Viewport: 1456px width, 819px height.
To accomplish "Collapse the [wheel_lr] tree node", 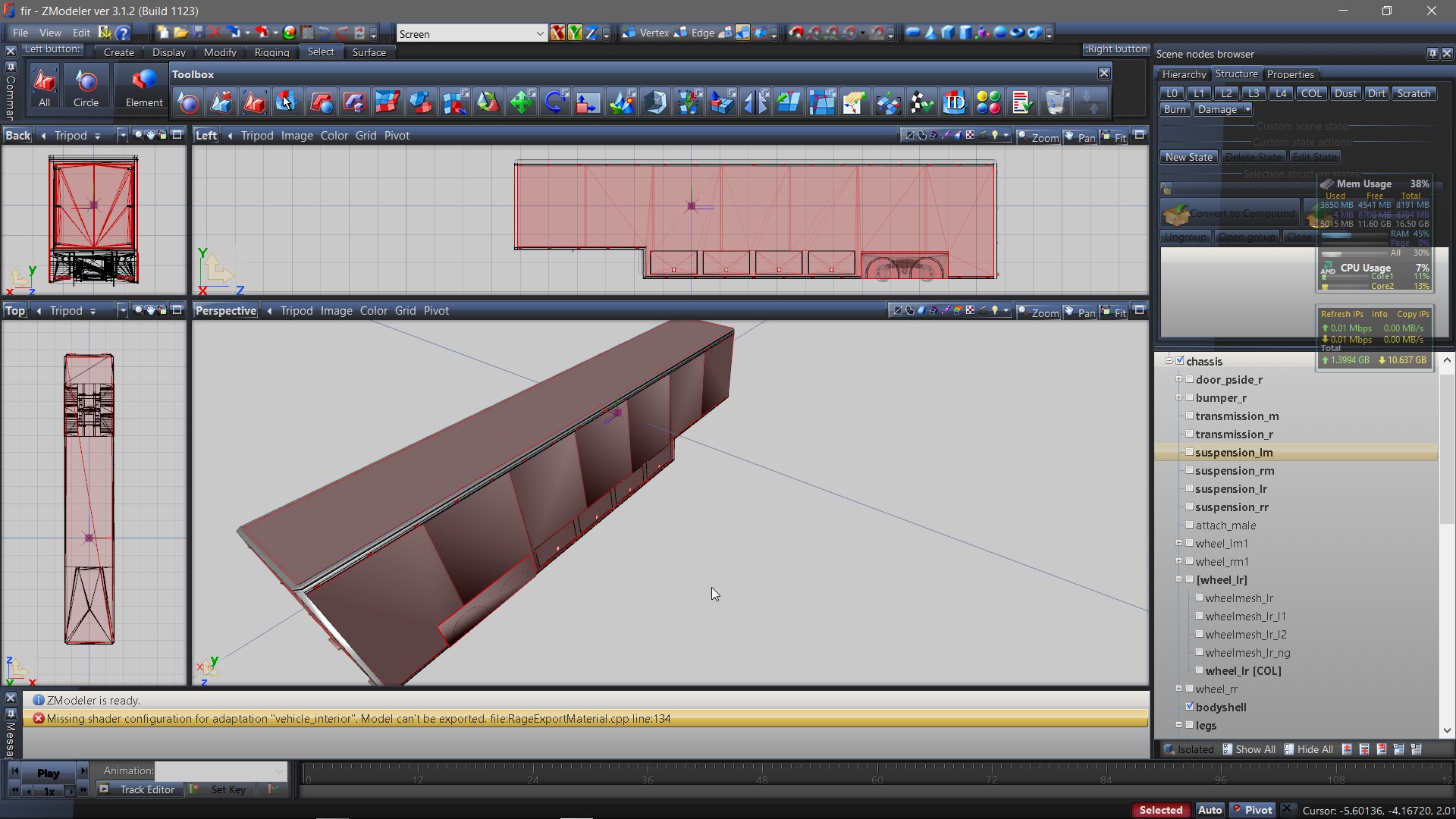I will [1179, 579].
